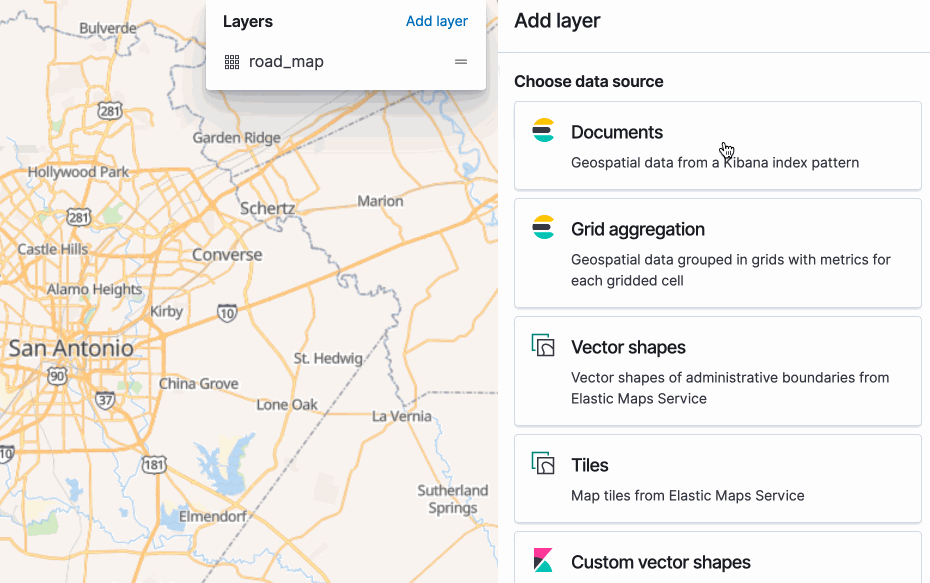
Task: Click the Choose data source heading
Action: (588, 81)
